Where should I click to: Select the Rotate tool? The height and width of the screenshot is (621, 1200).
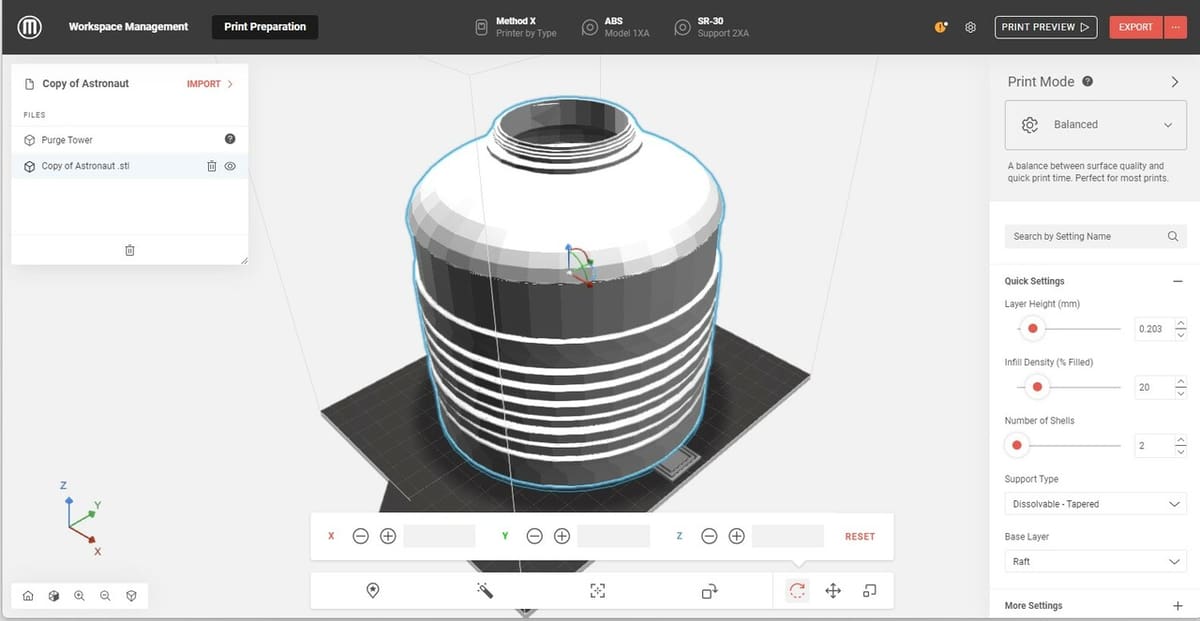(x=797, y=591)
